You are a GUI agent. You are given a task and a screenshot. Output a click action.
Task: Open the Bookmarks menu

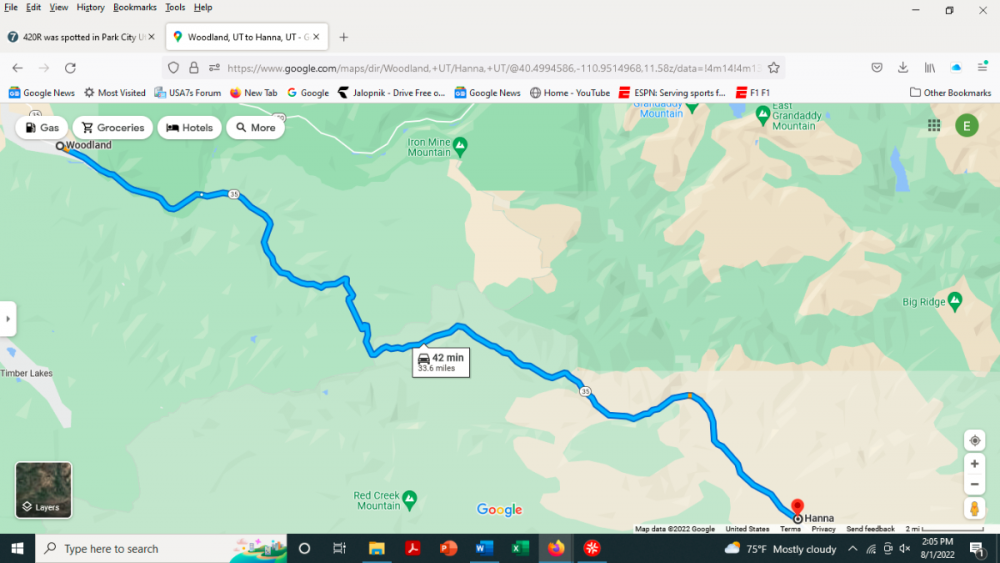coord(135,7)
